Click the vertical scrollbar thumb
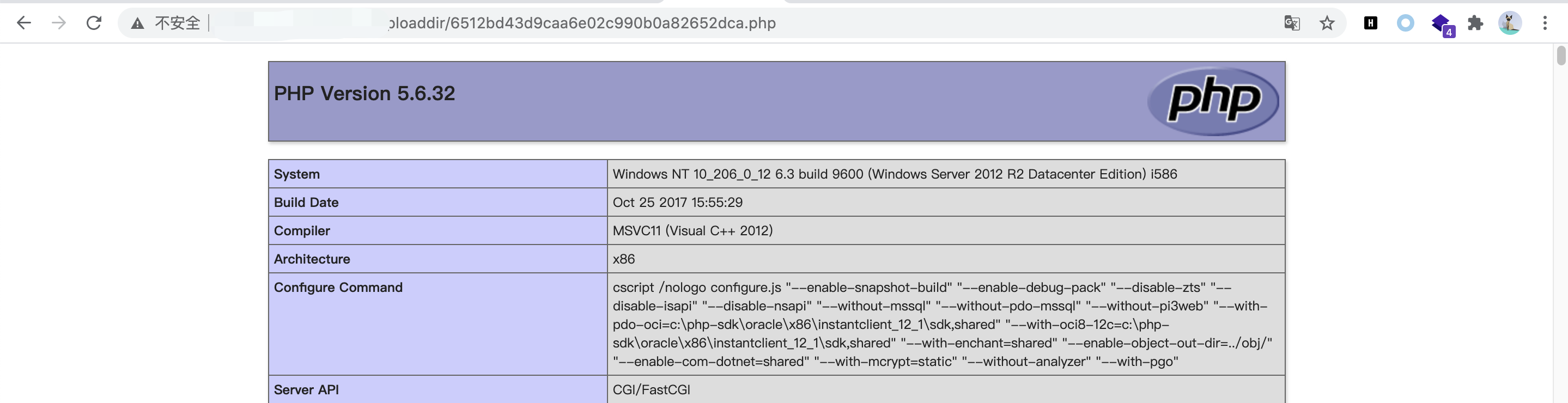Viewport: 1568px width, 403px height. click(1561, 56)
